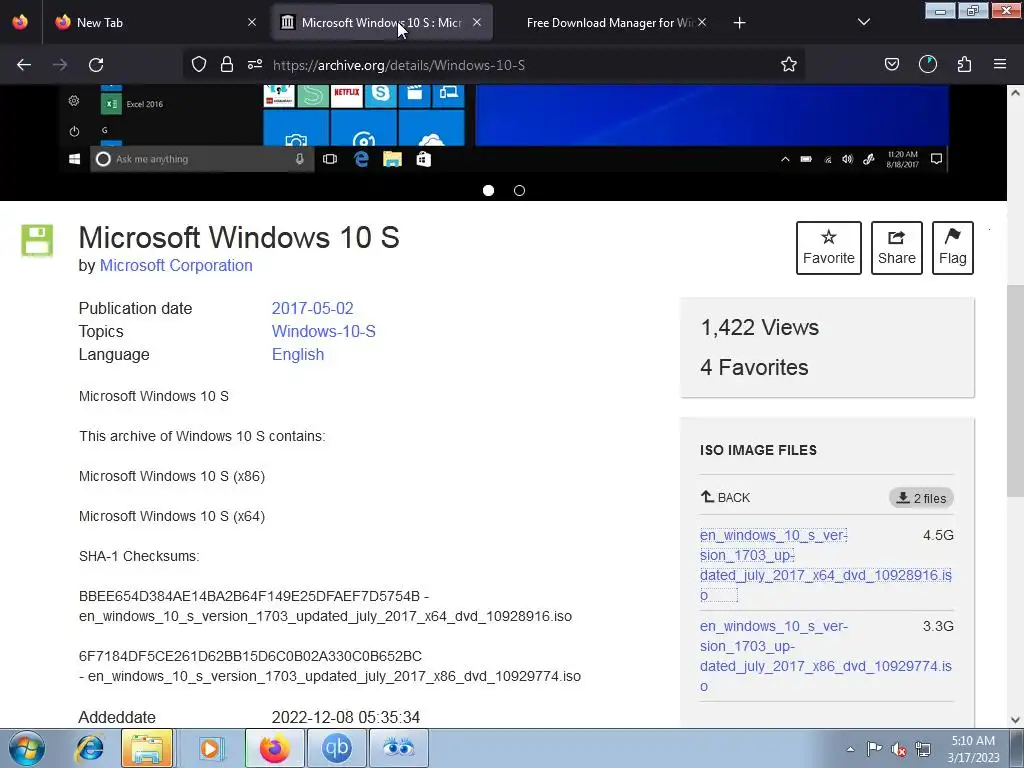This screenshot has width=1024, height=768.
Task: Click the Microsoft Windows 10 S heading
Action: (239, 238)
